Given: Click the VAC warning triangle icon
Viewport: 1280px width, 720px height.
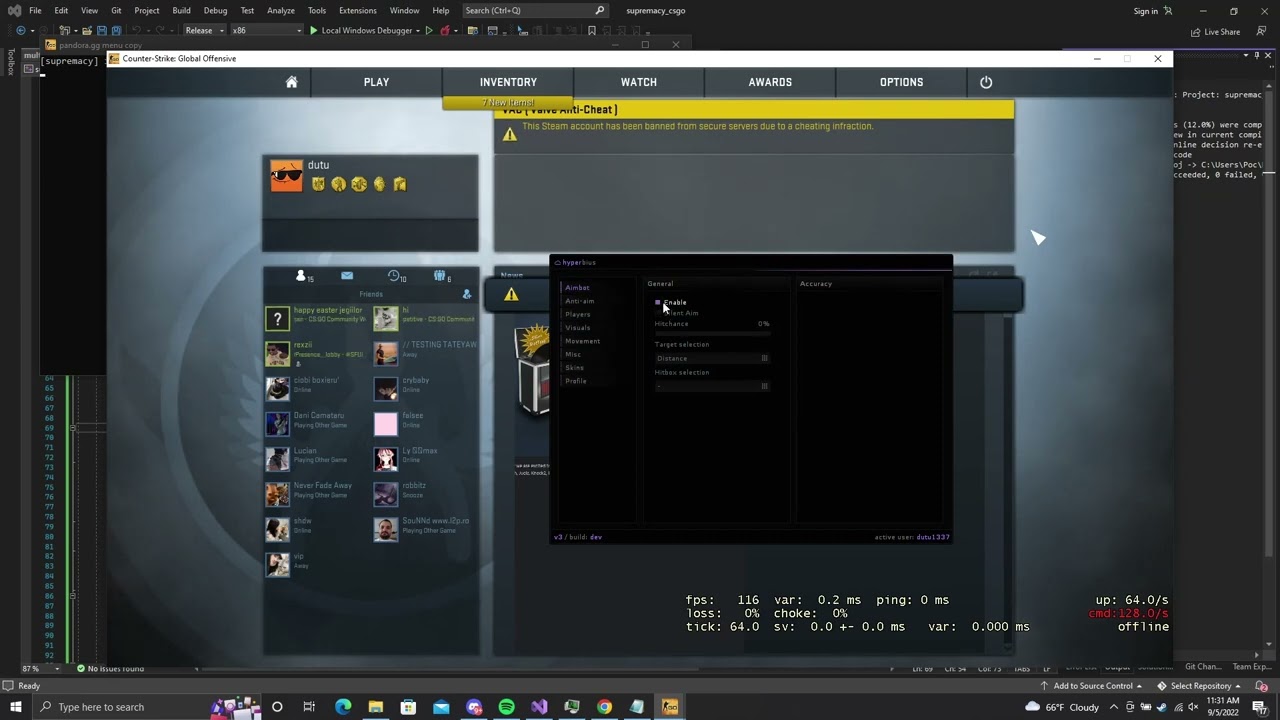Looking at the screenshot, I should (510, 134).
